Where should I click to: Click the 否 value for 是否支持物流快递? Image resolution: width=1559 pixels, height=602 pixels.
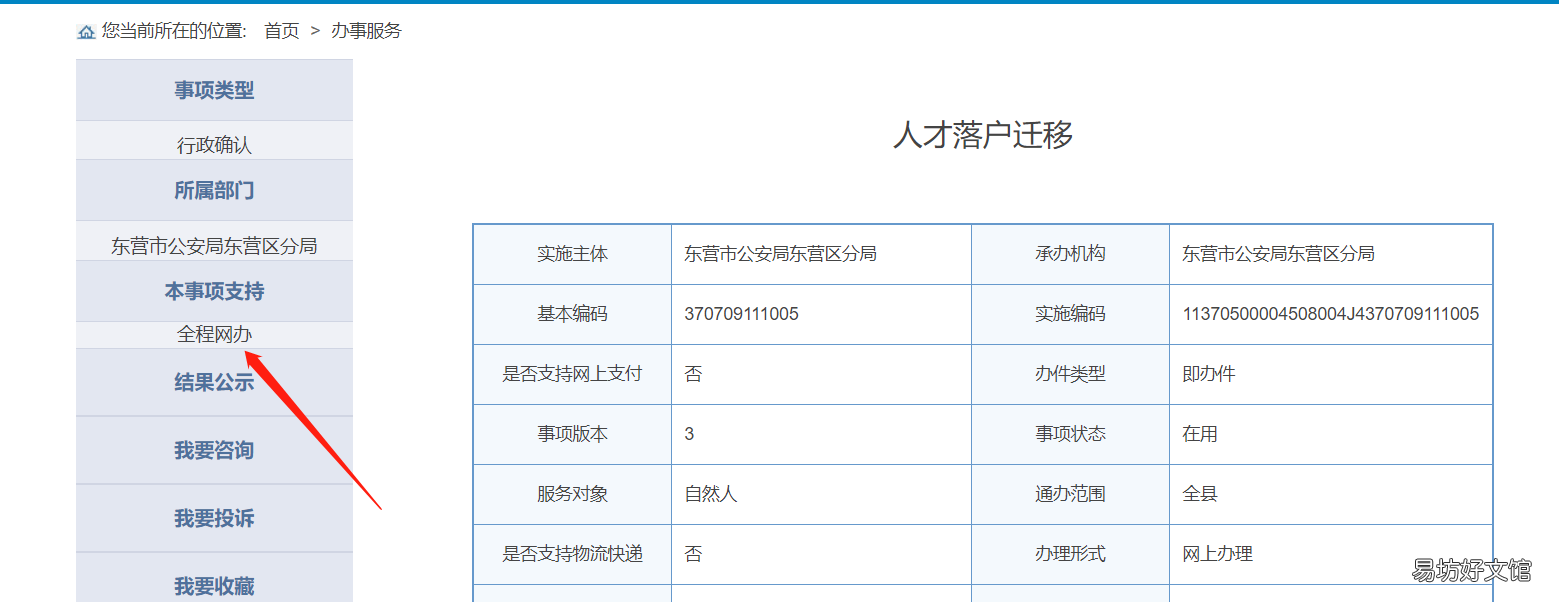[693, 554]
